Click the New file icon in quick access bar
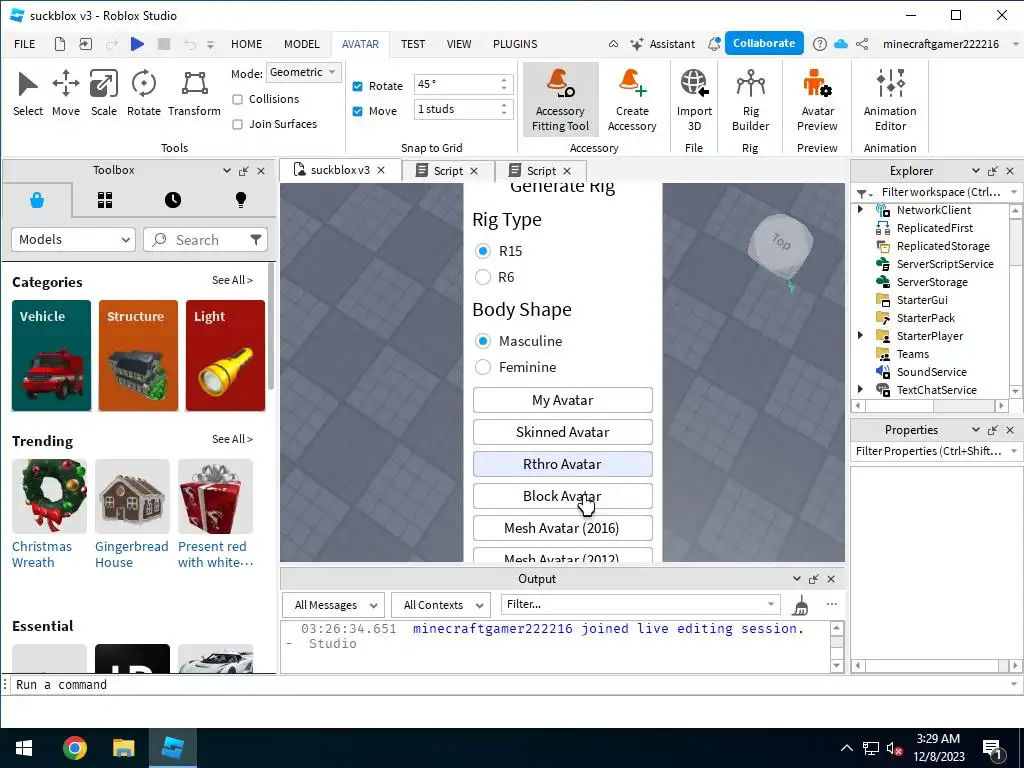 59,44
